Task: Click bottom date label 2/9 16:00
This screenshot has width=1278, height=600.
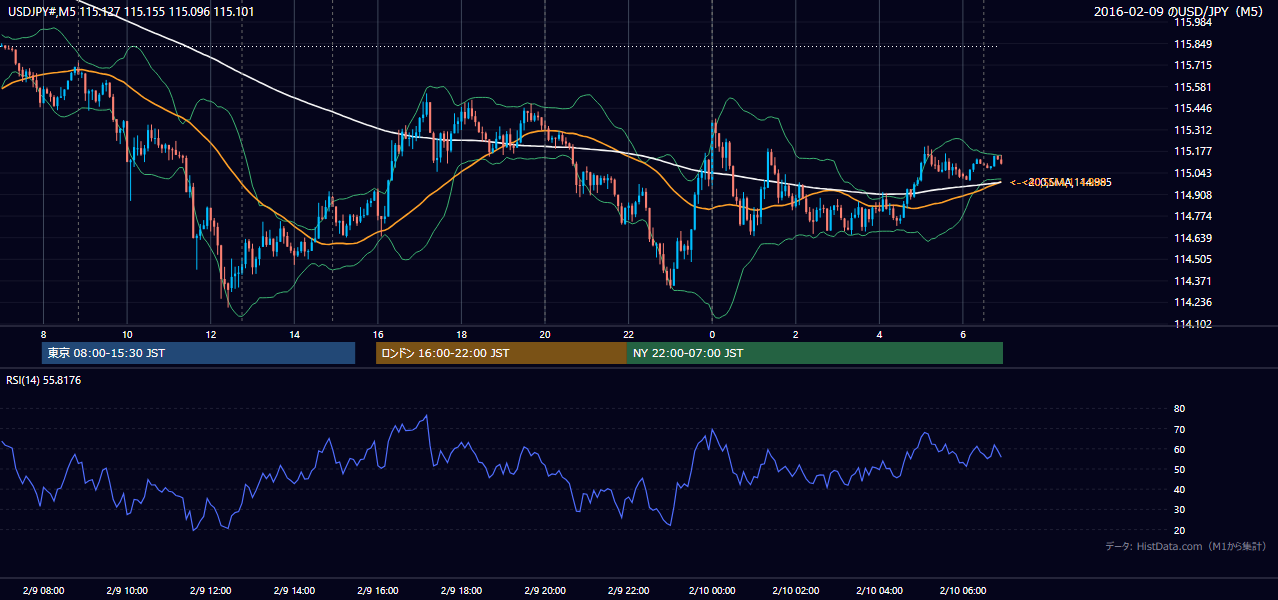Action: (x=377, y=591)
